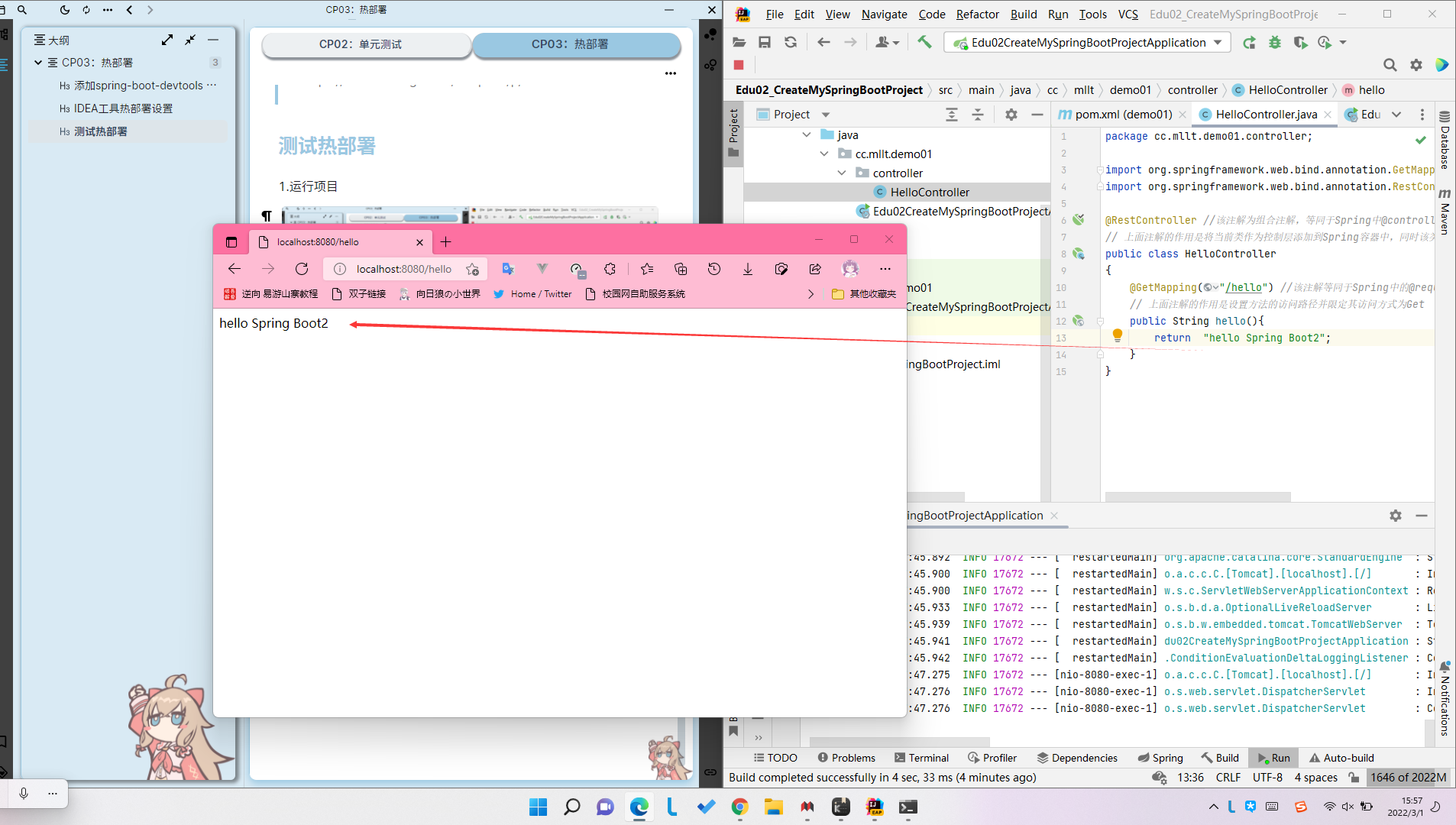This screenshot has width=1456, height=825.
Task: Click browser address bar localhost:8080/hello
Action: (x=403, y=269)
